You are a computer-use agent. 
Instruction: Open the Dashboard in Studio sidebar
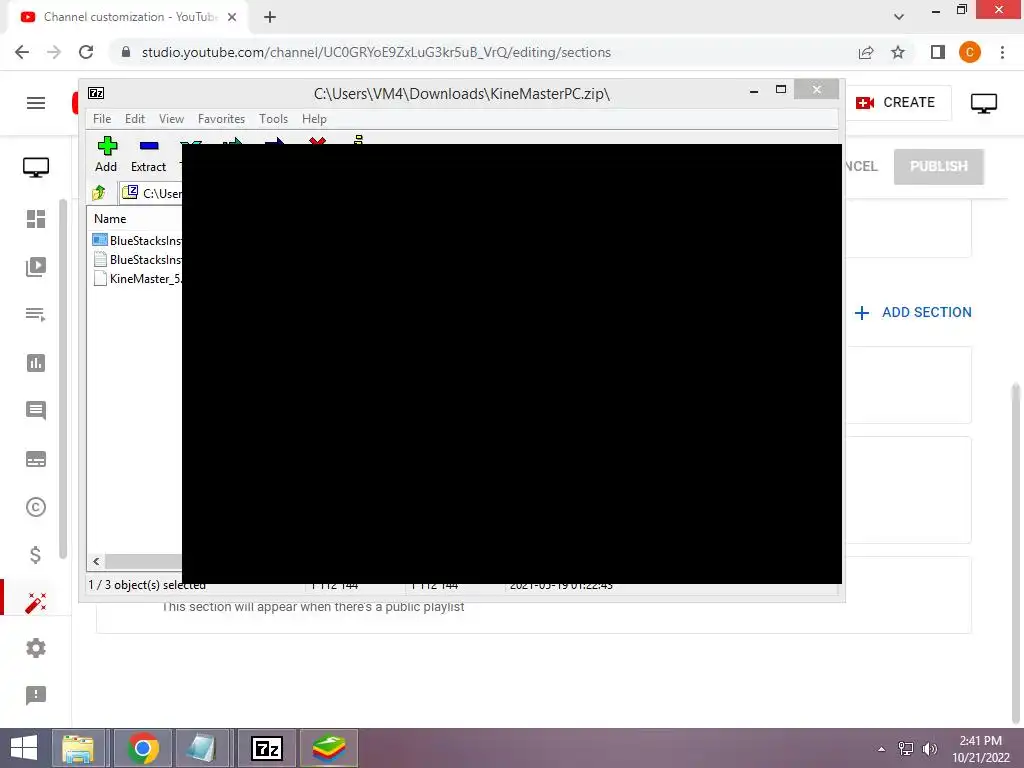tap(36, 219)
